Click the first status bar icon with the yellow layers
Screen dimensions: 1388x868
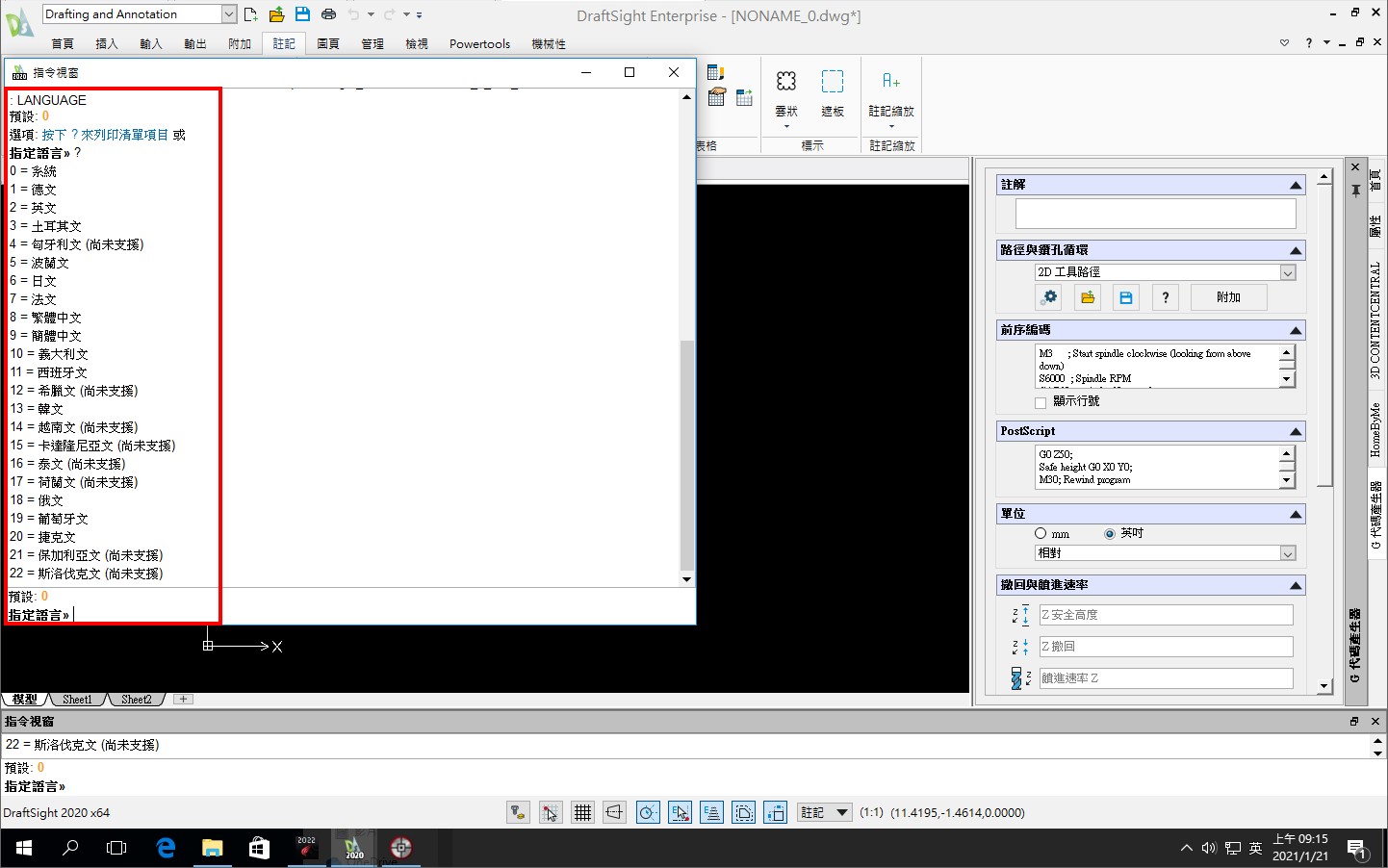pyautogui.click(x=519, y=813)
